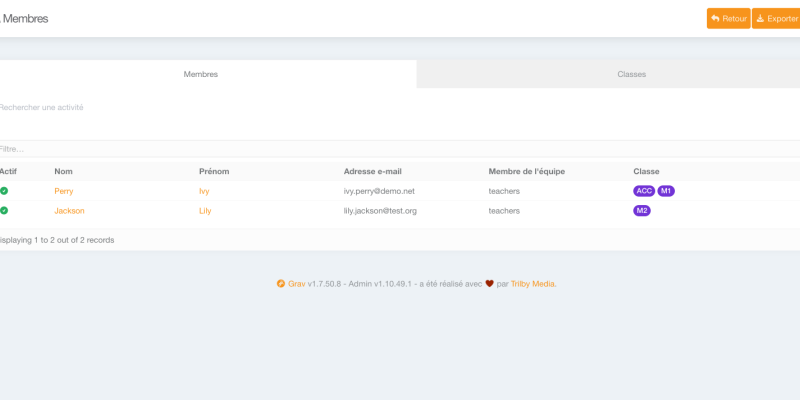Click the Exporter button
This screenshot has width=800, height=400.
pyautogui.click(x=776, y=18)
